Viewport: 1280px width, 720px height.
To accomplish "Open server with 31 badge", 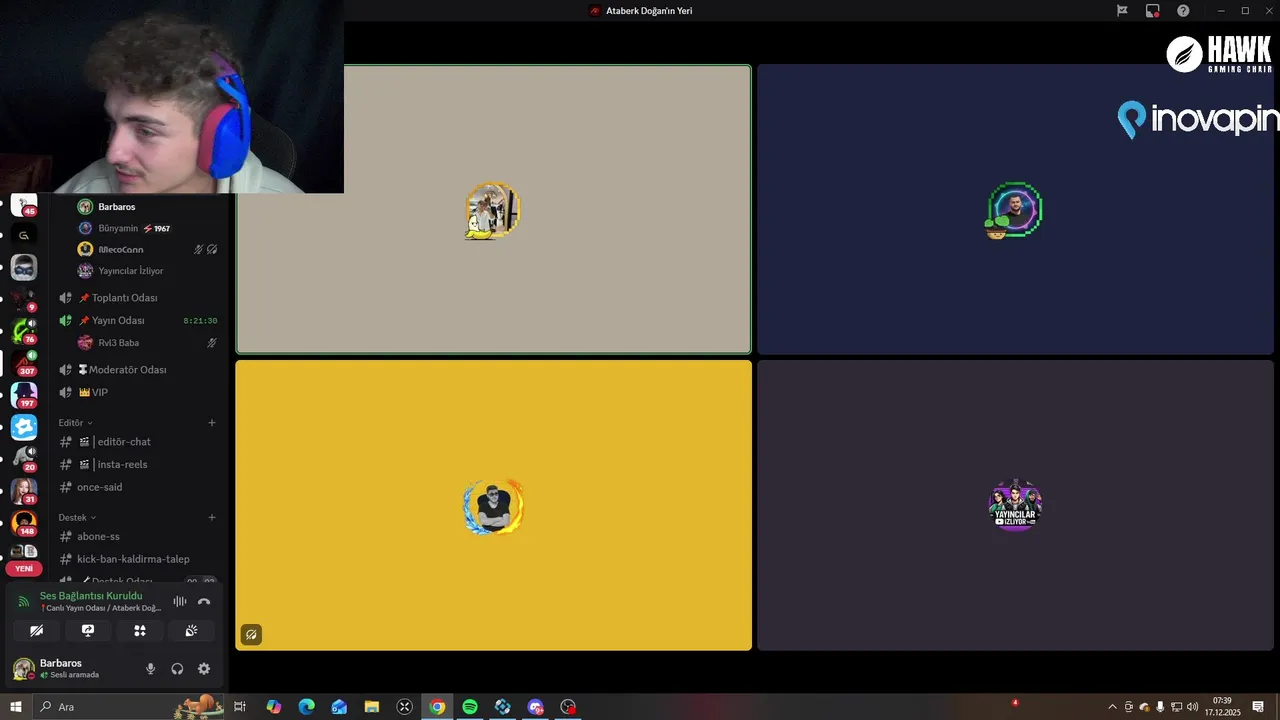I will click(24, 491).
